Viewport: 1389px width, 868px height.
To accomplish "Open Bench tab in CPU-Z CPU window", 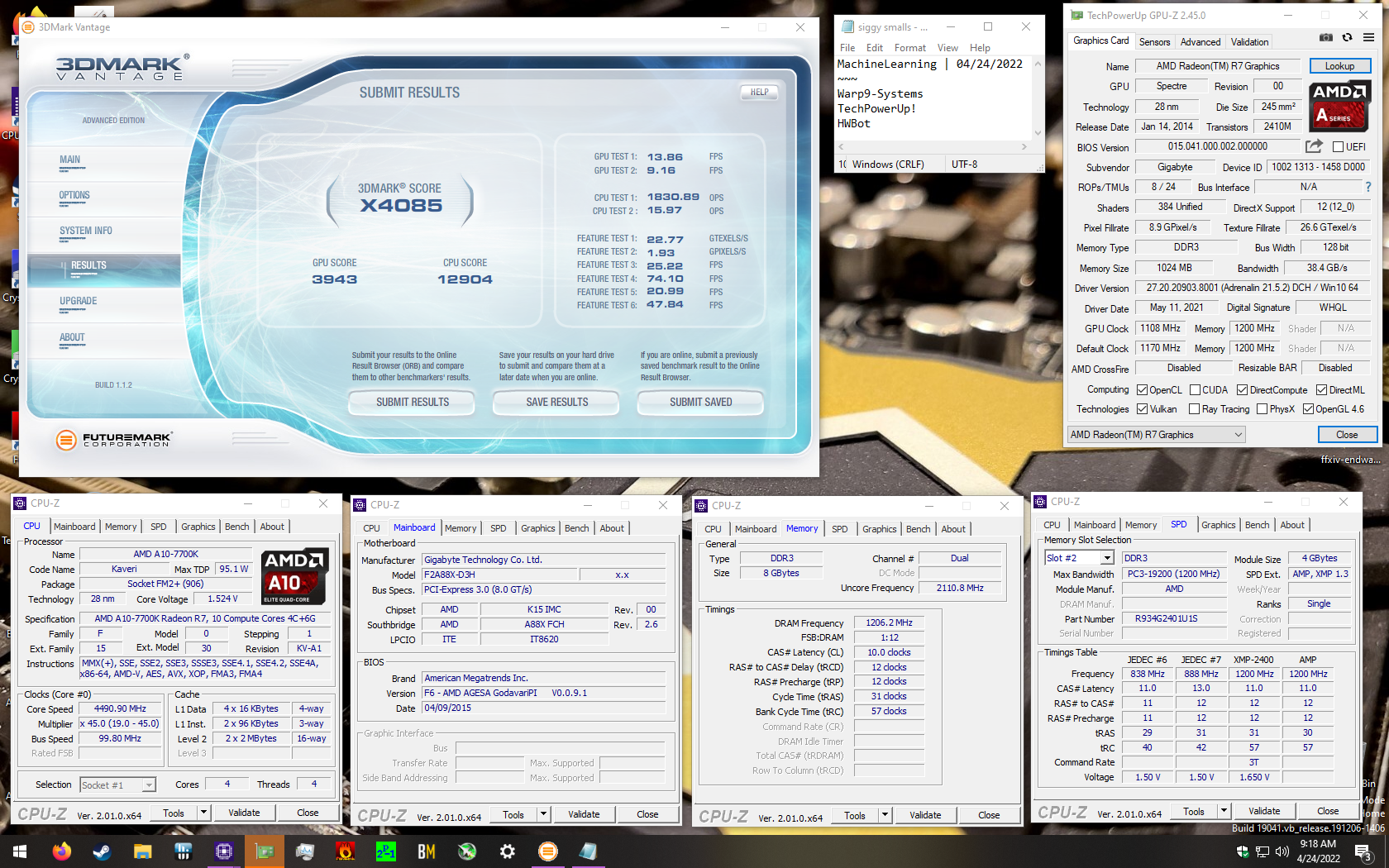I will pyautogui.click(x=236, y=527).
